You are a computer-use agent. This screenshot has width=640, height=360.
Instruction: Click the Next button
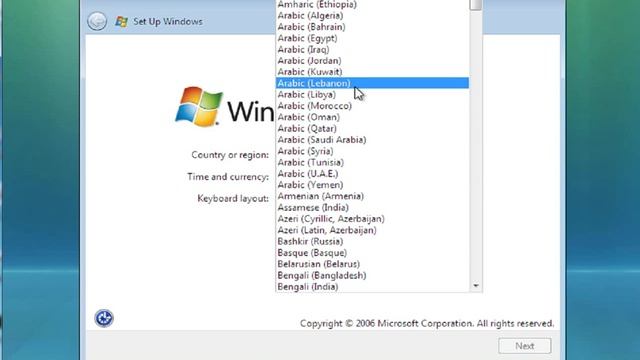(524, 346)
